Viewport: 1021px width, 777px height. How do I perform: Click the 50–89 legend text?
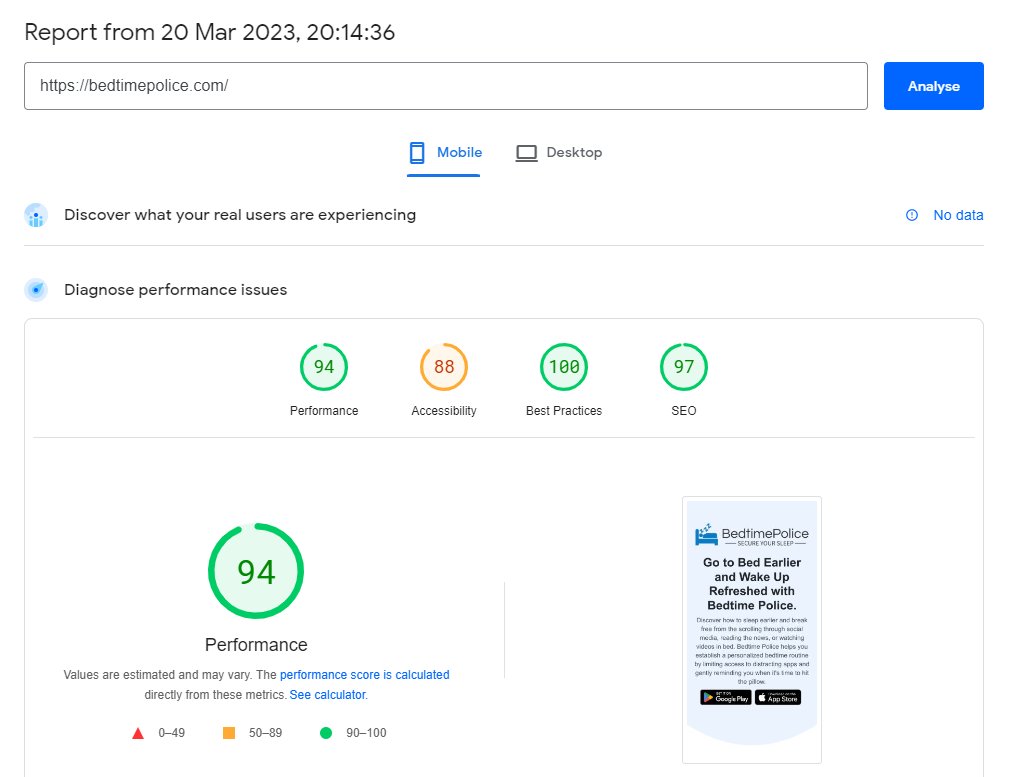tap(265, 733)
